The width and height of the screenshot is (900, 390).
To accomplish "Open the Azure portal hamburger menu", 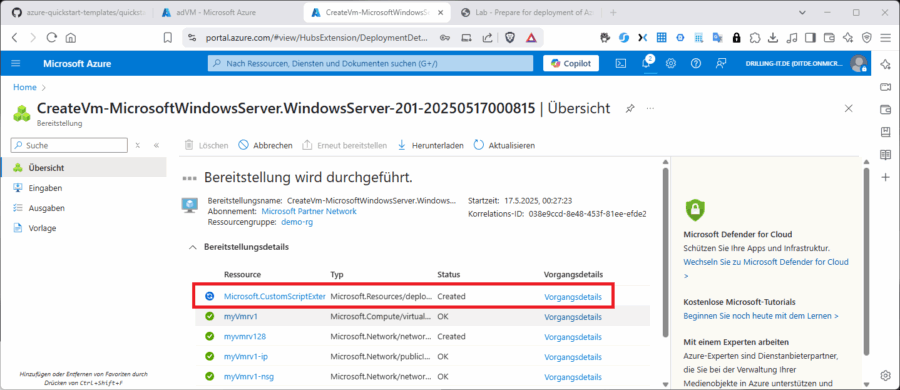I will [x=15, y=64].
